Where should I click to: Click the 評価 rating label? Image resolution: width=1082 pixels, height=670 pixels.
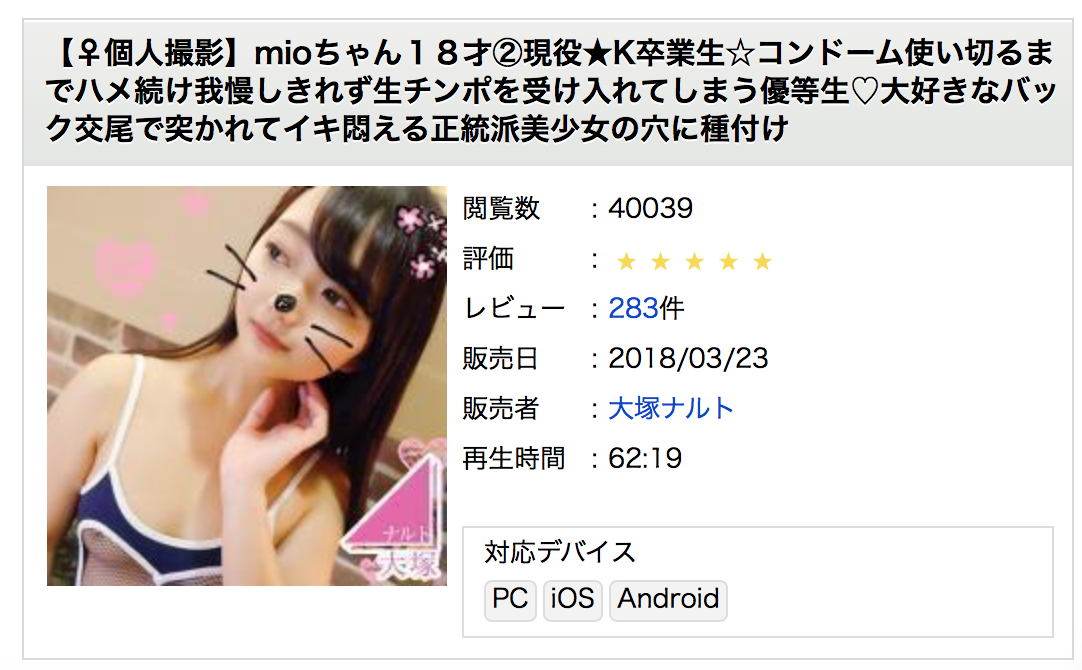click(x=489, y=259)
